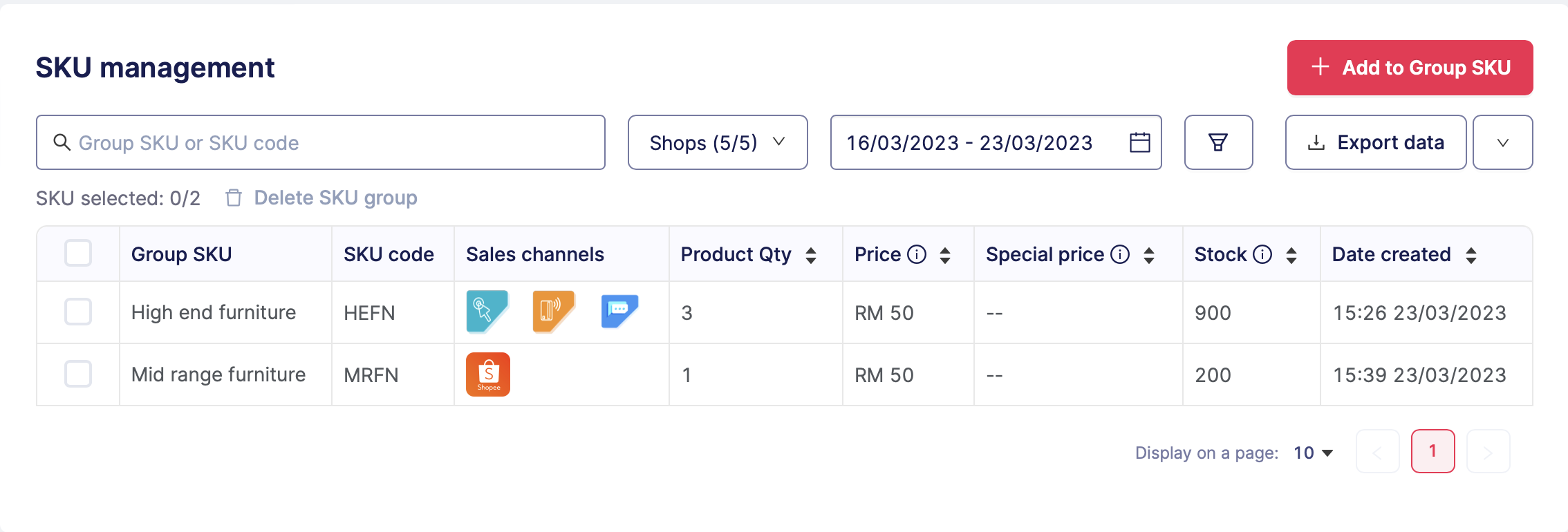Click the teal cursor sales channel icon
The image size is (1568, 532).
click(487, 311)
